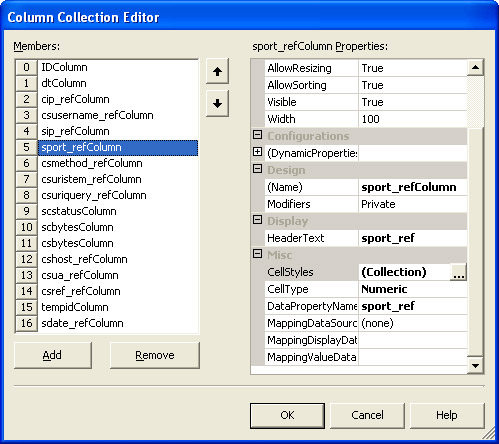
Task: Edit the (Name) value sport_refColumn
Action: pos(413,187)
